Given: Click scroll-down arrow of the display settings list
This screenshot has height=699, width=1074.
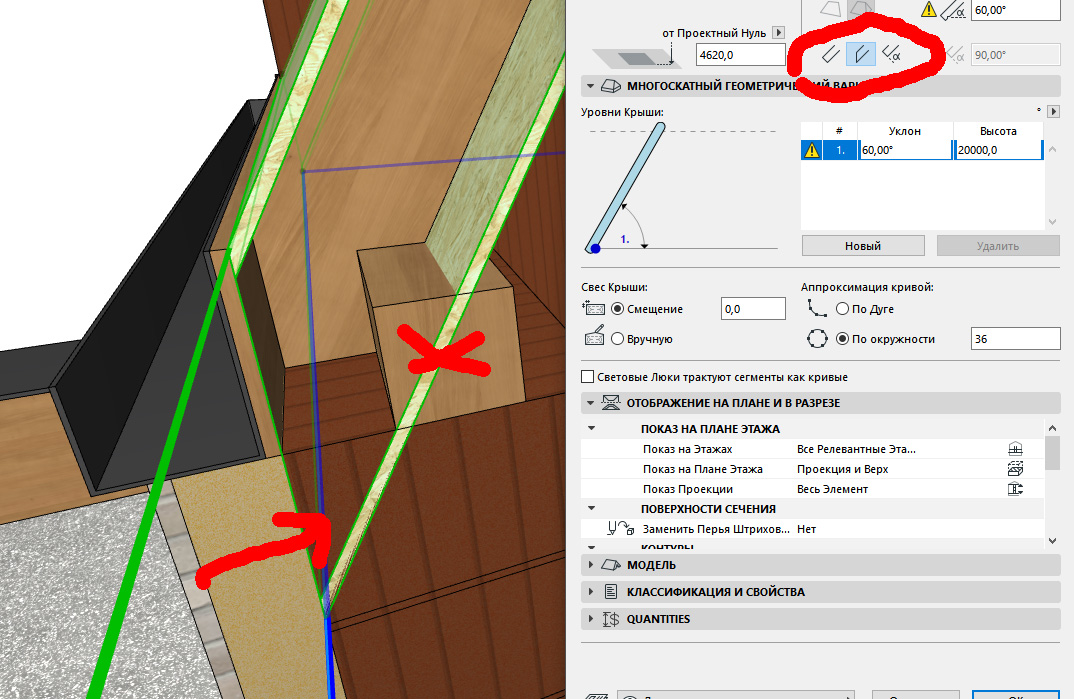Looking at the screenshot, I should pyautogui.click(x=1053, y=541).
